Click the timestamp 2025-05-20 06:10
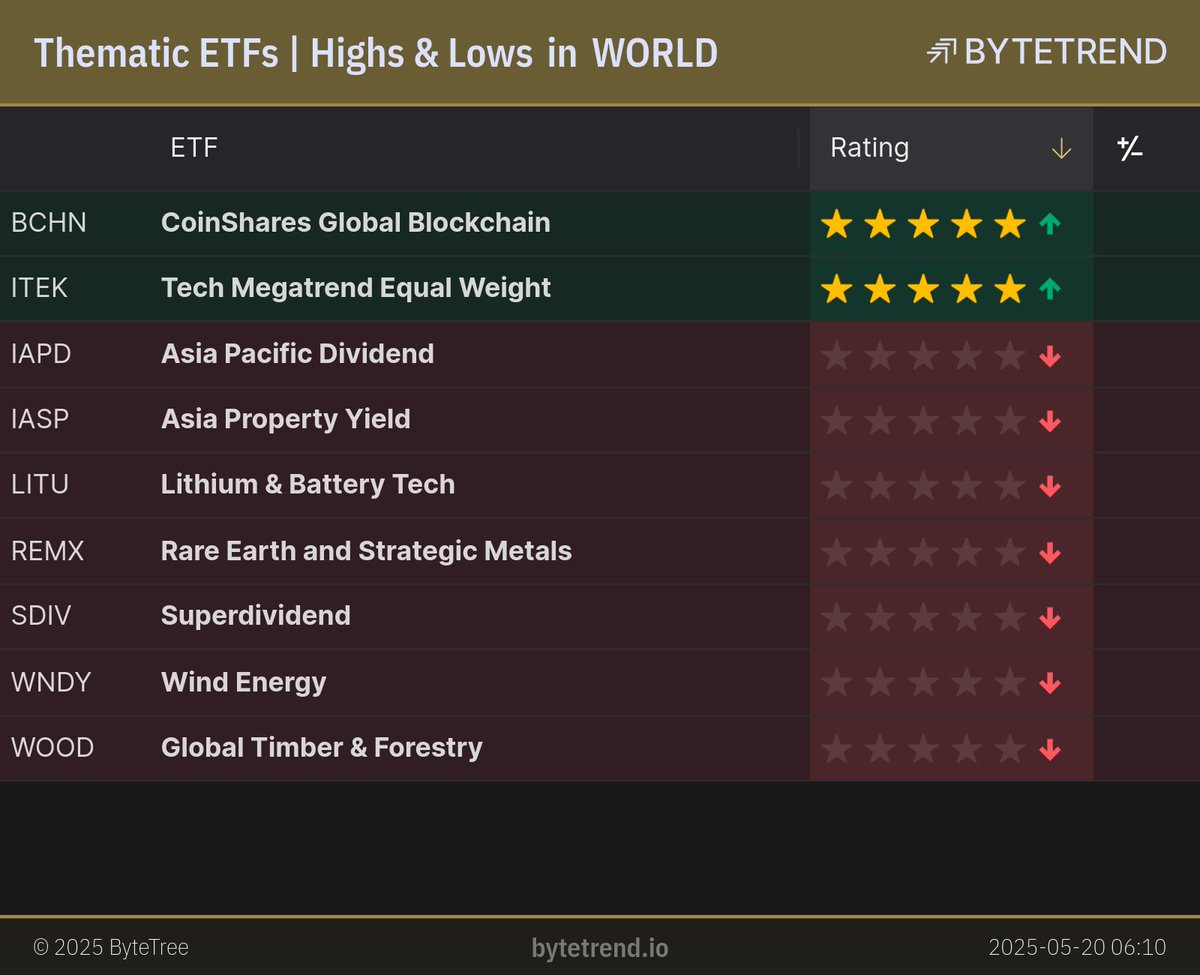This screenshot has width=1200, height=975. pyautogui.click(x=1078, y=947)
